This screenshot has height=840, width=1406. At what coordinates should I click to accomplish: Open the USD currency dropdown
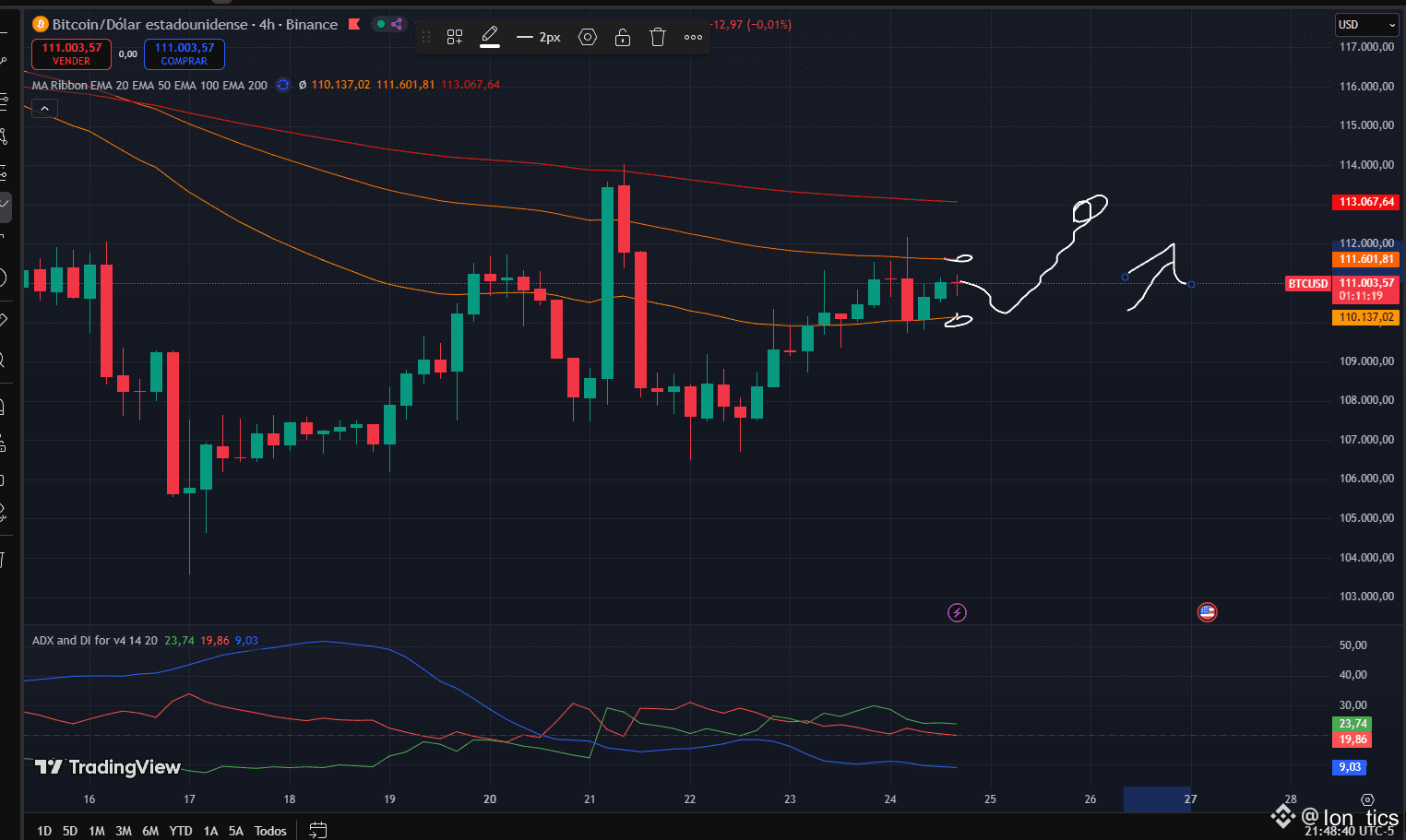coord(1366,25)
